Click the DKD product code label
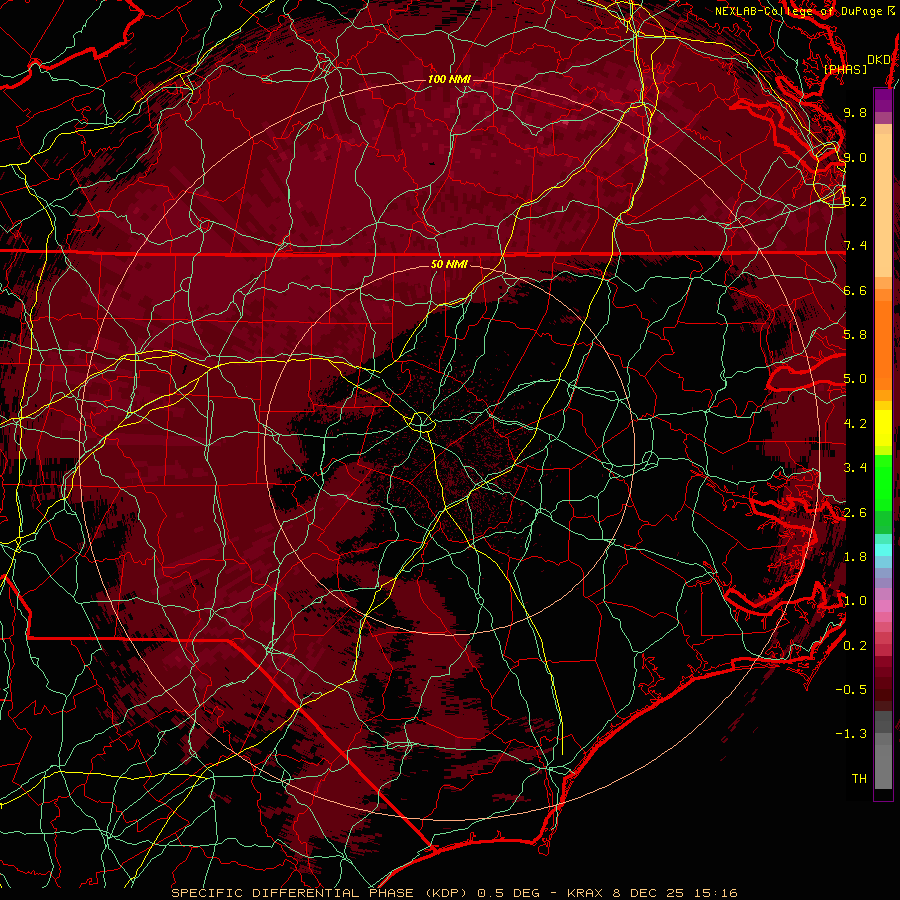The height and width of the screenshot is (900, 900). click(x=879, y=60)
